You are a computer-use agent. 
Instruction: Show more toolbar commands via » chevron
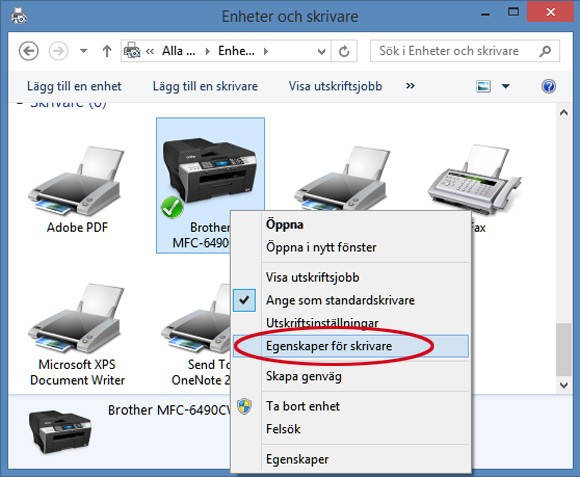point(410,86)
